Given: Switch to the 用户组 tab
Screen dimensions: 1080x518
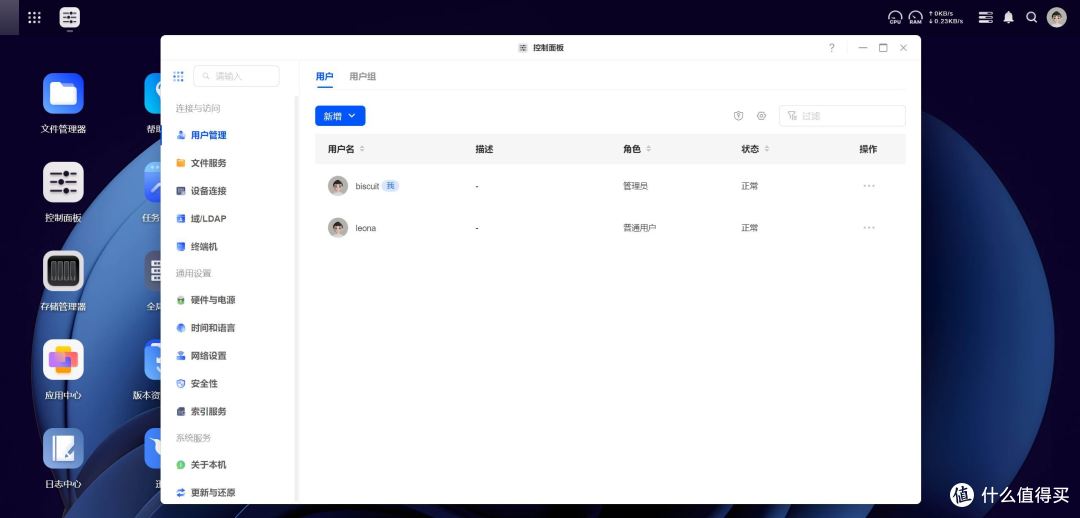Looking at the screenshot, I should [362, 76].
